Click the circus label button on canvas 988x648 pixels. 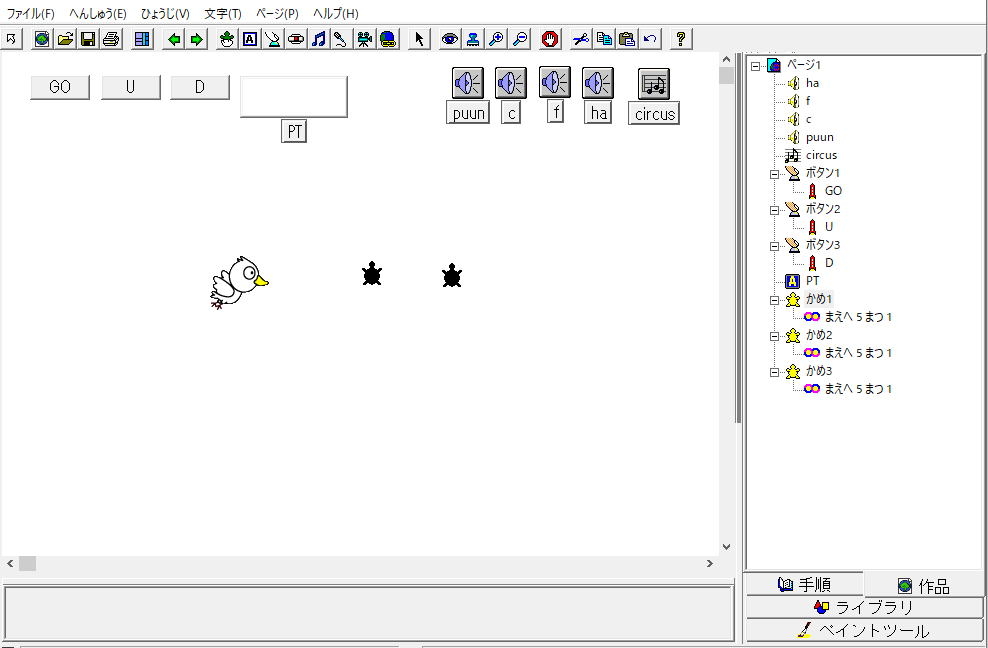click(x=654, y=113)
